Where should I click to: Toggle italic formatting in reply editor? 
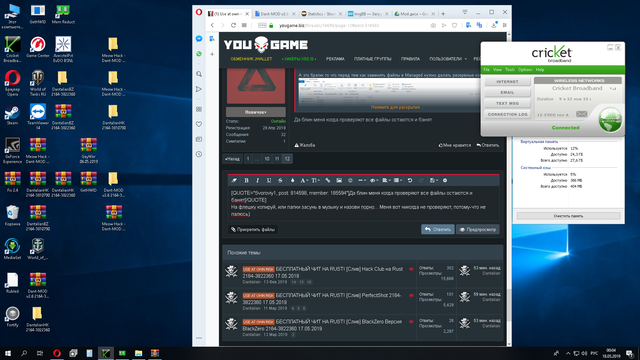click(x=258, y=180)
